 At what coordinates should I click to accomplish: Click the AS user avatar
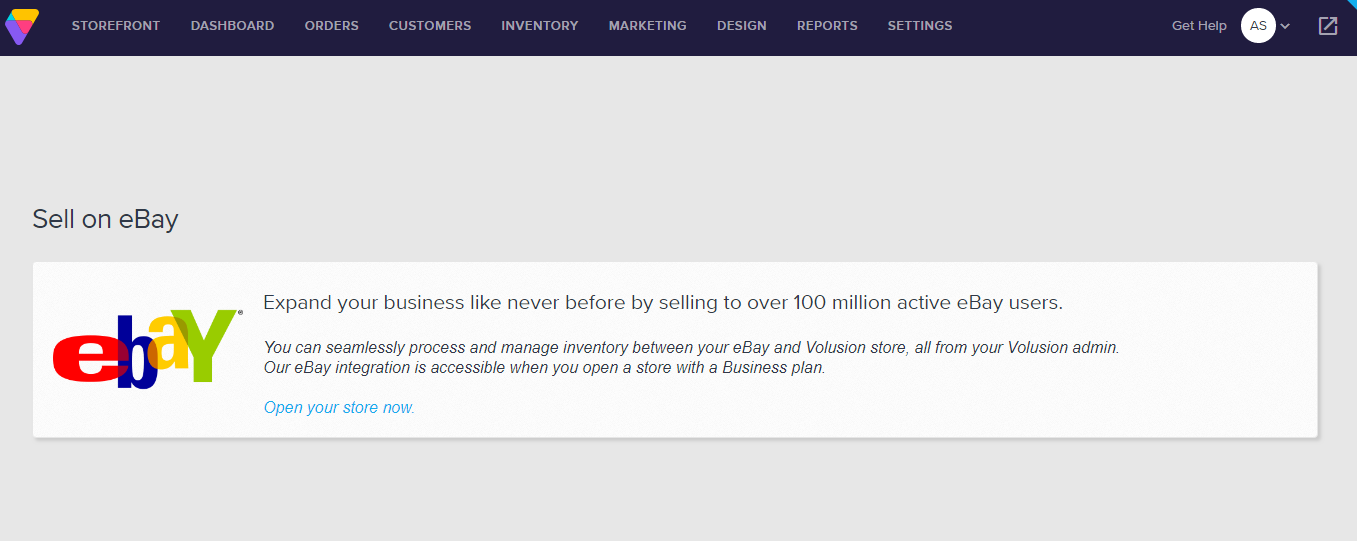point(1258,26)
